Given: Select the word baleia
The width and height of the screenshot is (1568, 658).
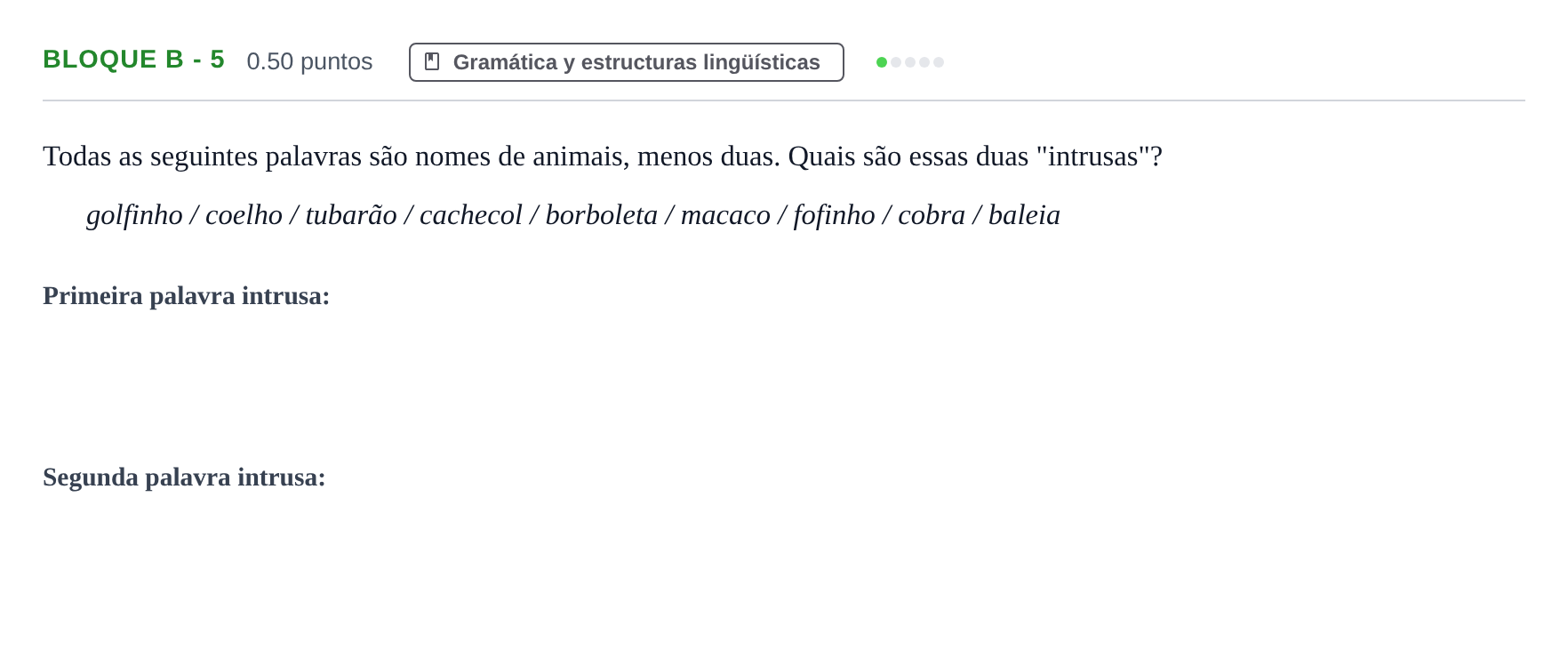Looking at the screenshot, I should [x=1024, y=215].
